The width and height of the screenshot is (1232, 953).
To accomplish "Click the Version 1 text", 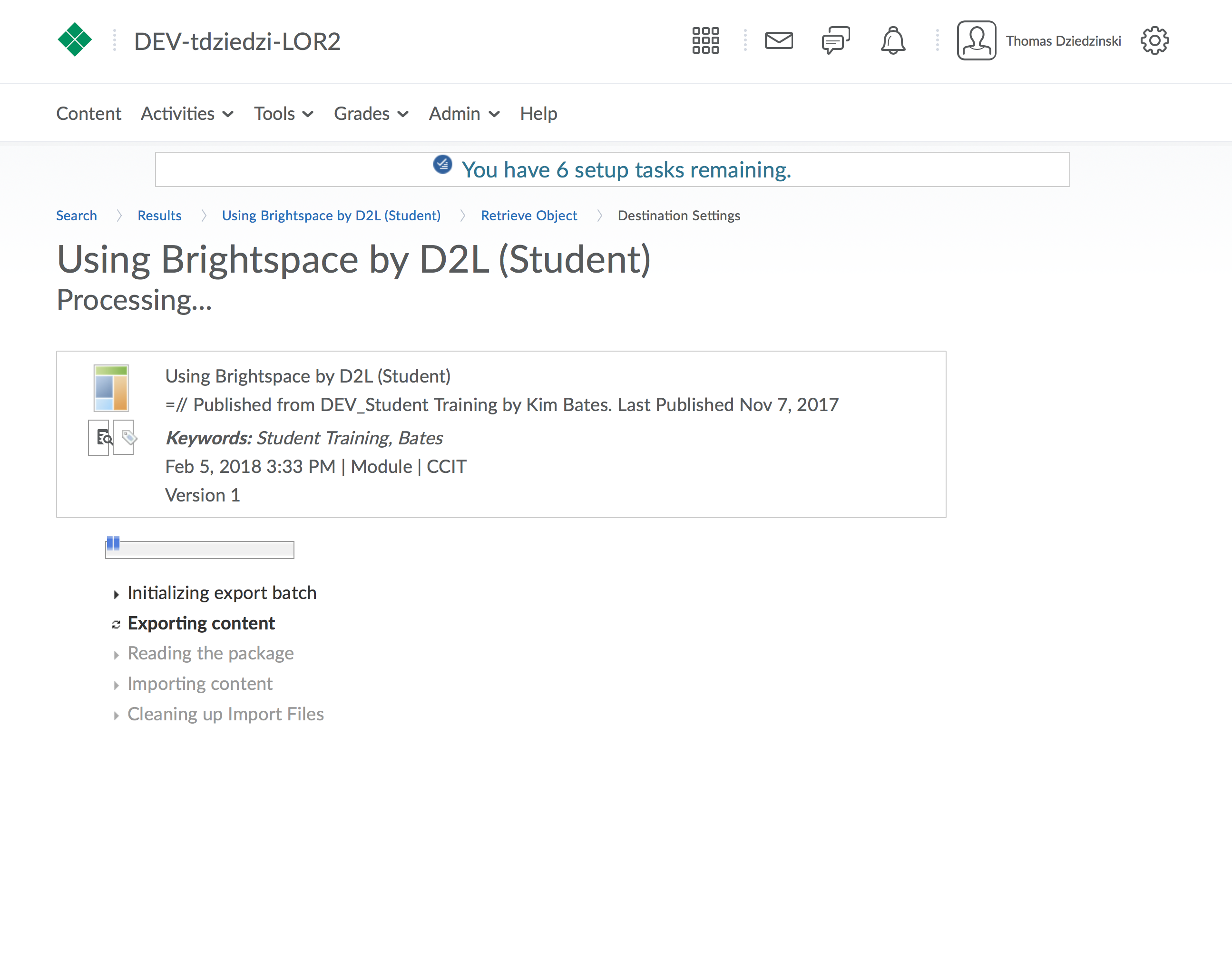I will point(203,495).
